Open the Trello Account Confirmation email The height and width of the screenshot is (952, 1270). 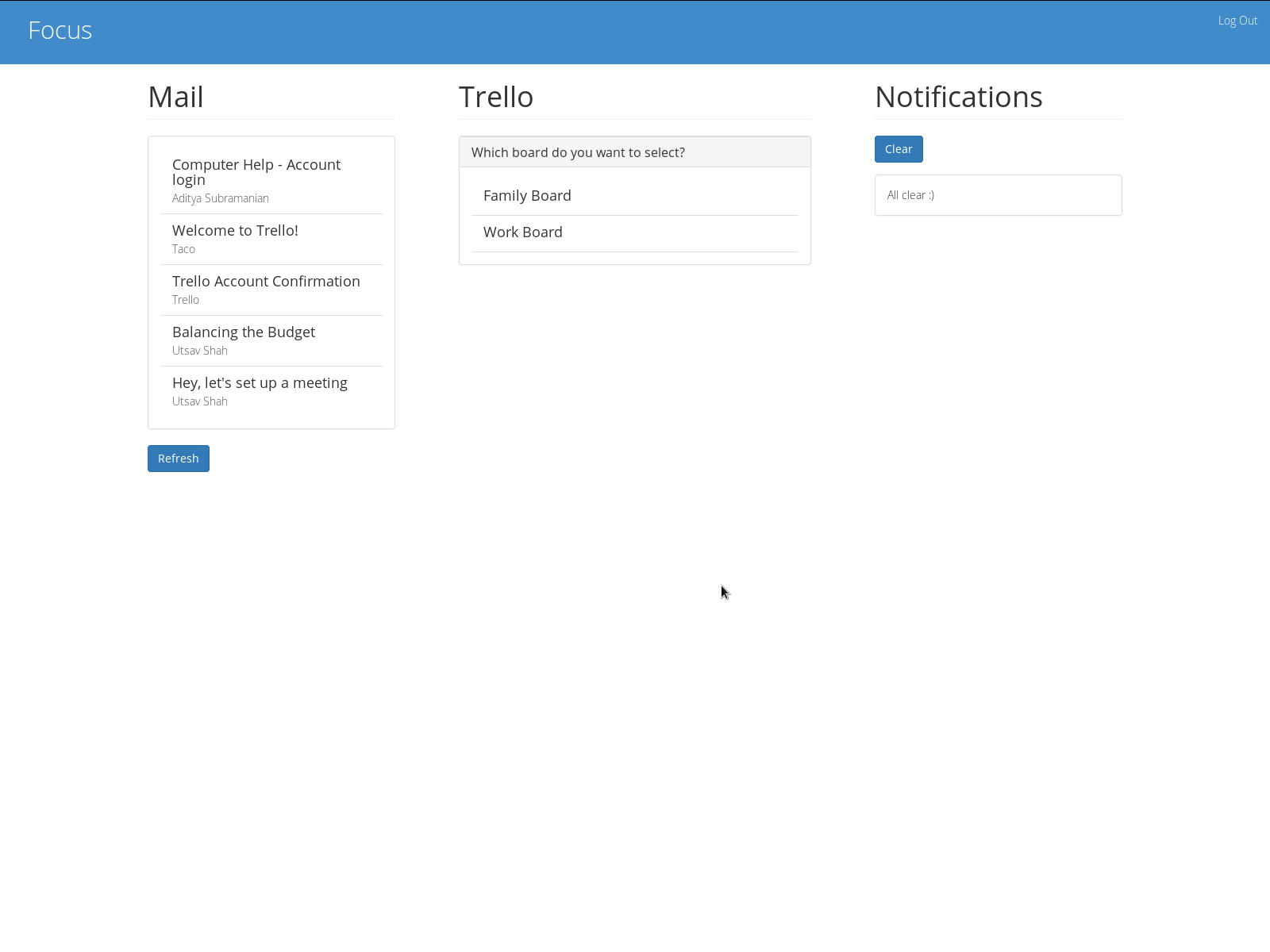[x=271, y=290]
